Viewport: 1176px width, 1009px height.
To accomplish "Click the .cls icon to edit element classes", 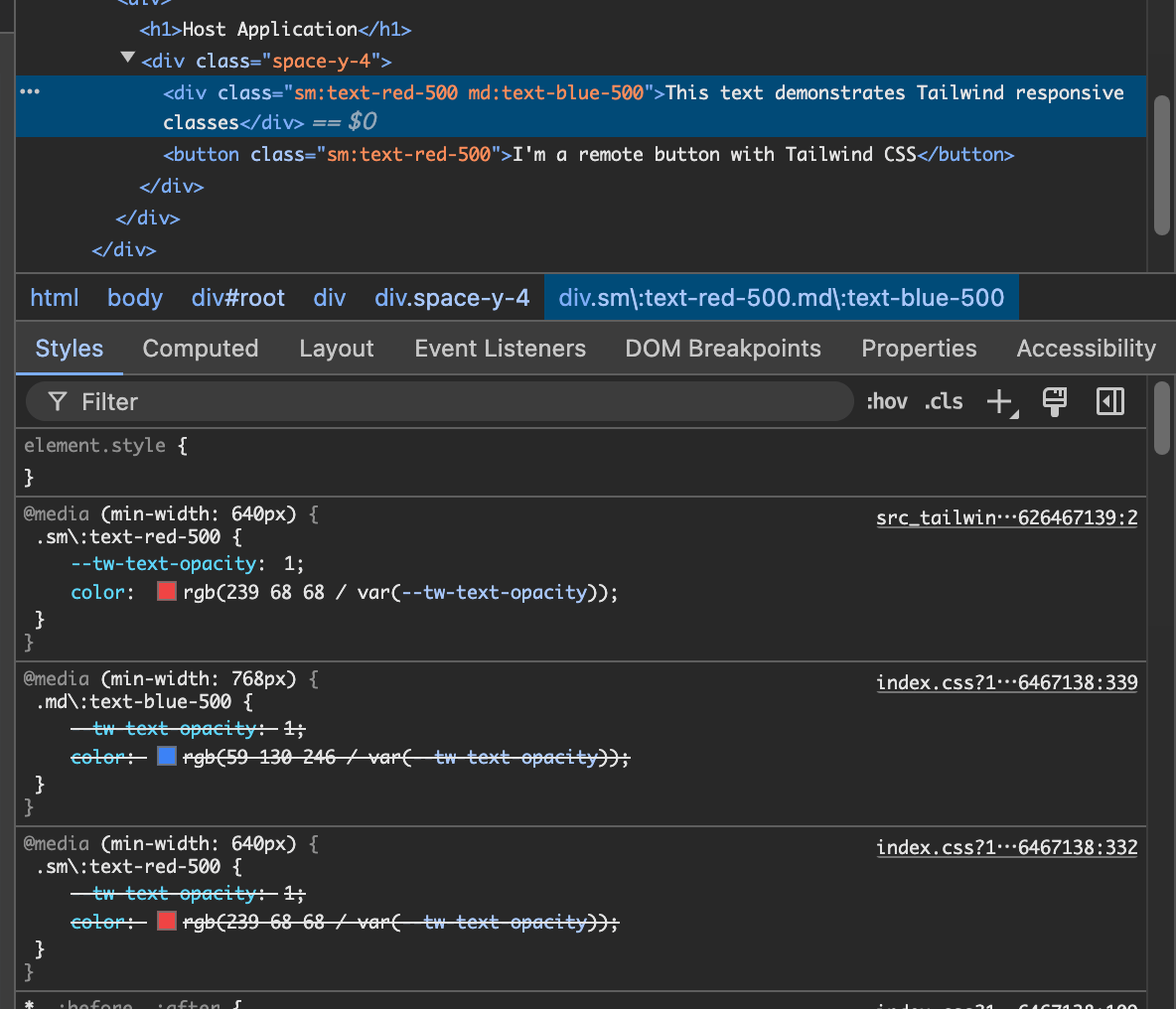I will (x=943, y=401).
